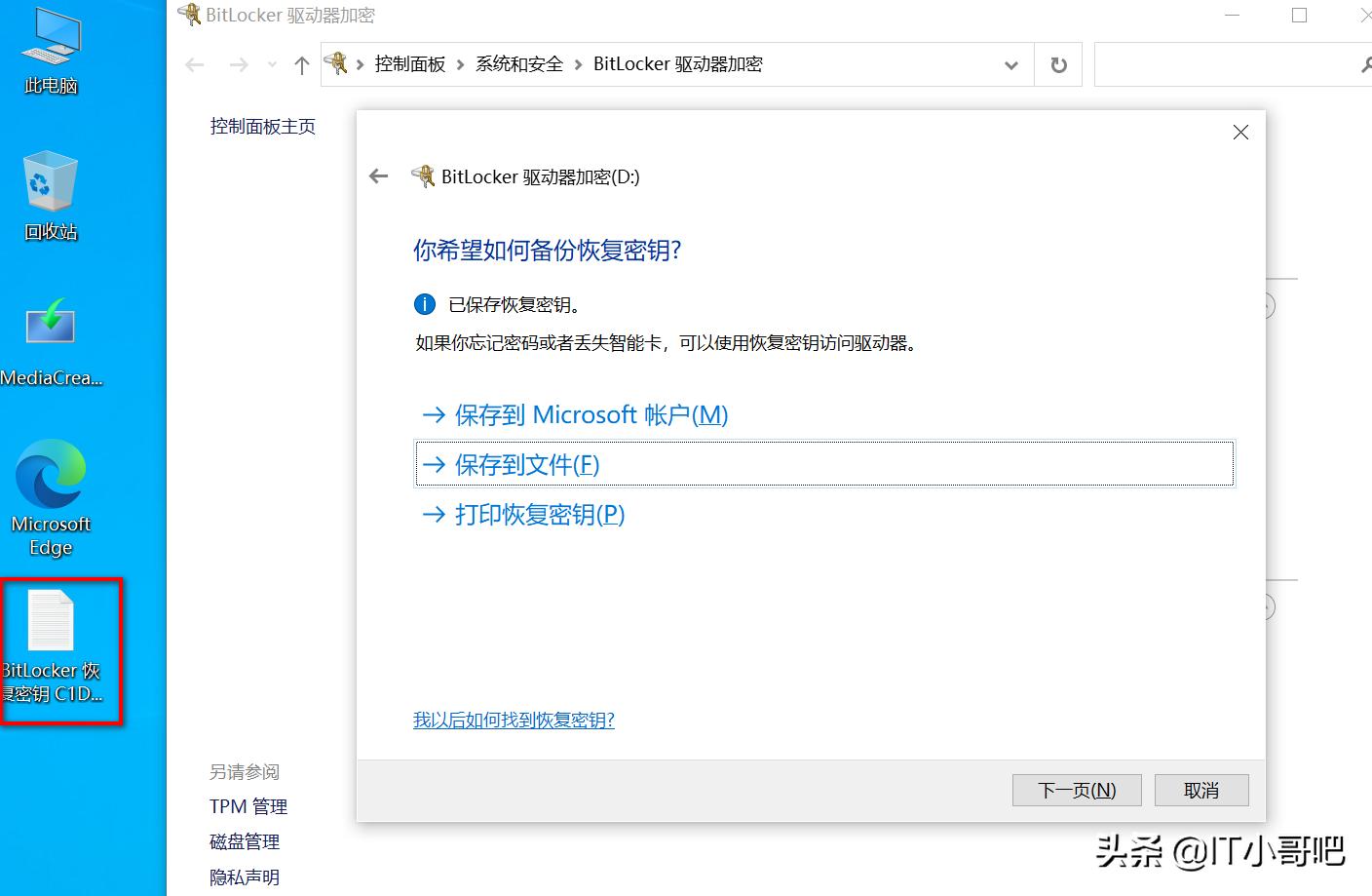This screenshot has width=1372, height=896.
Task: Open the 我以后如何找到恢复密钥 link
Action: [514, 720]
